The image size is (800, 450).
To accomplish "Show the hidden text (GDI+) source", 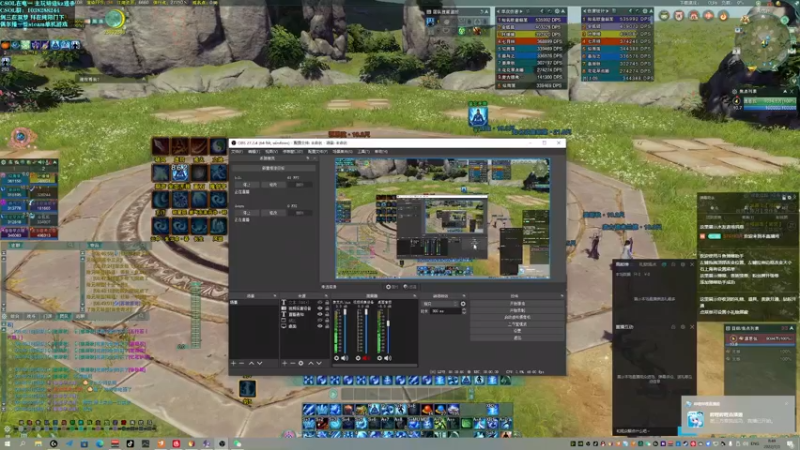I will (x=320, y=302).
